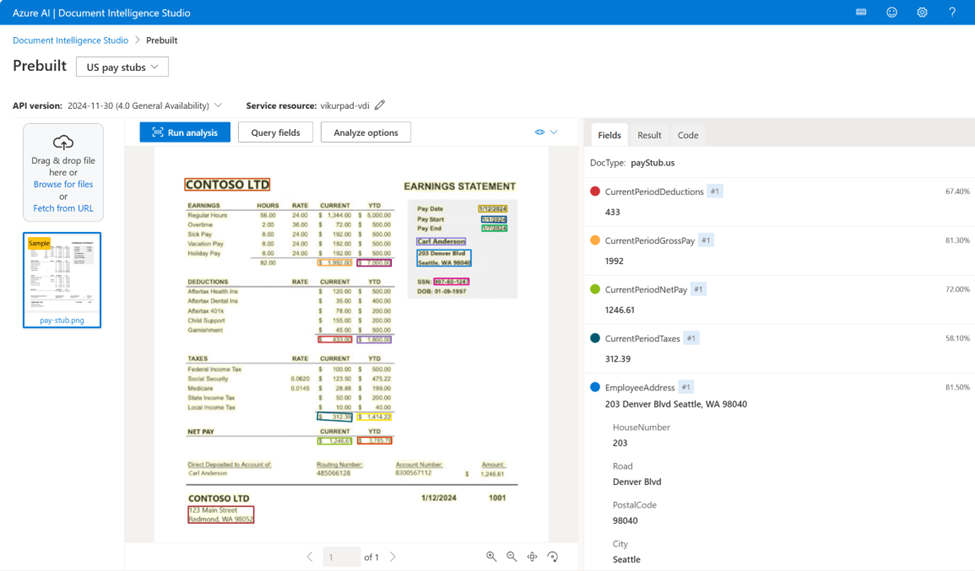975x571 pixels.
Task: Click Browse for files link
Action: point(63,184)
